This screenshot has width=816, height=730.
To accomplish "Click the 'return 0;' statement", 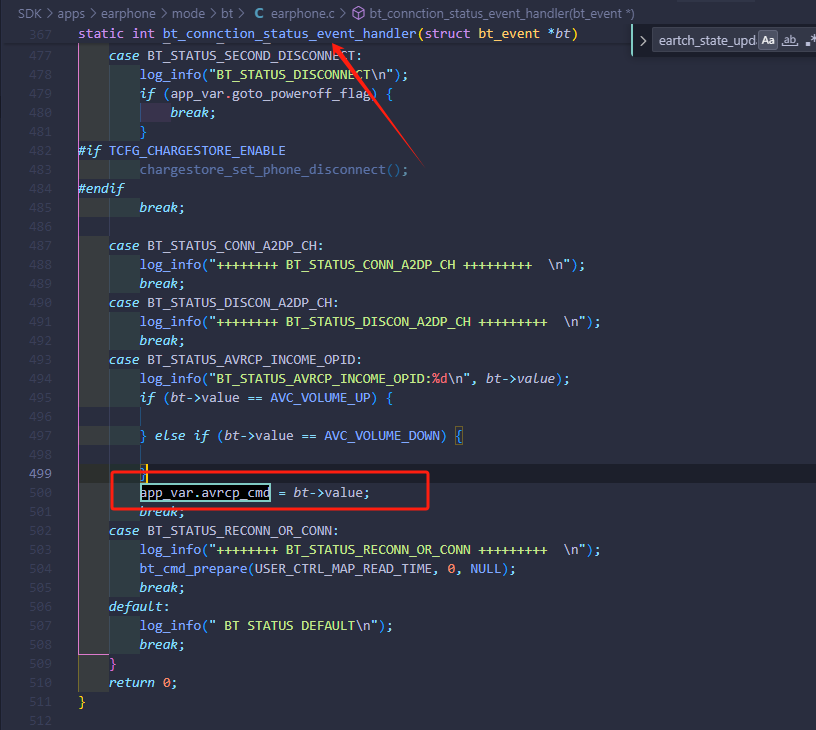I will pyautogui.click(x=143, y=683).
